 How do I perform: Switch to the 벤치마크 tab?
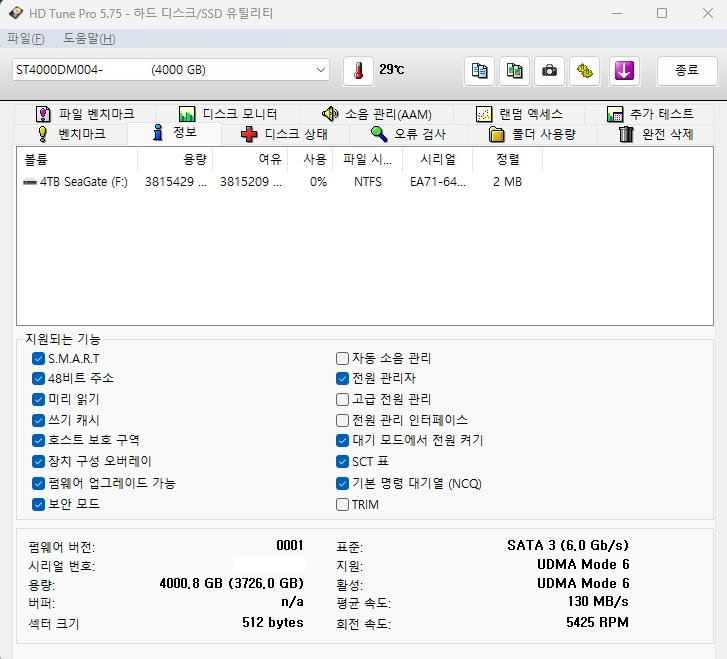coord(71,134)
